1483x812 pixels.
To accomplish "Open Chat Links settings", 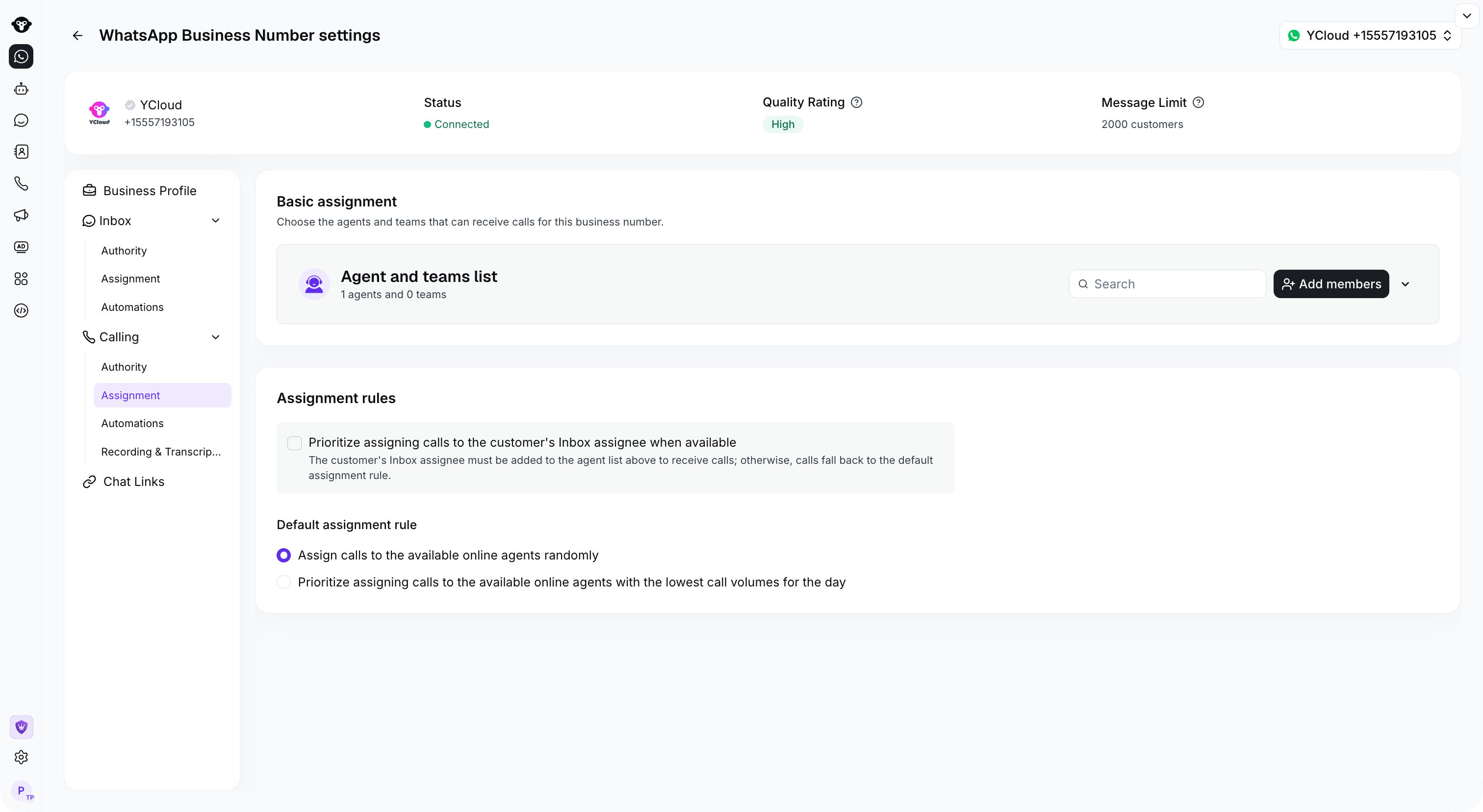I will [133, 482].
